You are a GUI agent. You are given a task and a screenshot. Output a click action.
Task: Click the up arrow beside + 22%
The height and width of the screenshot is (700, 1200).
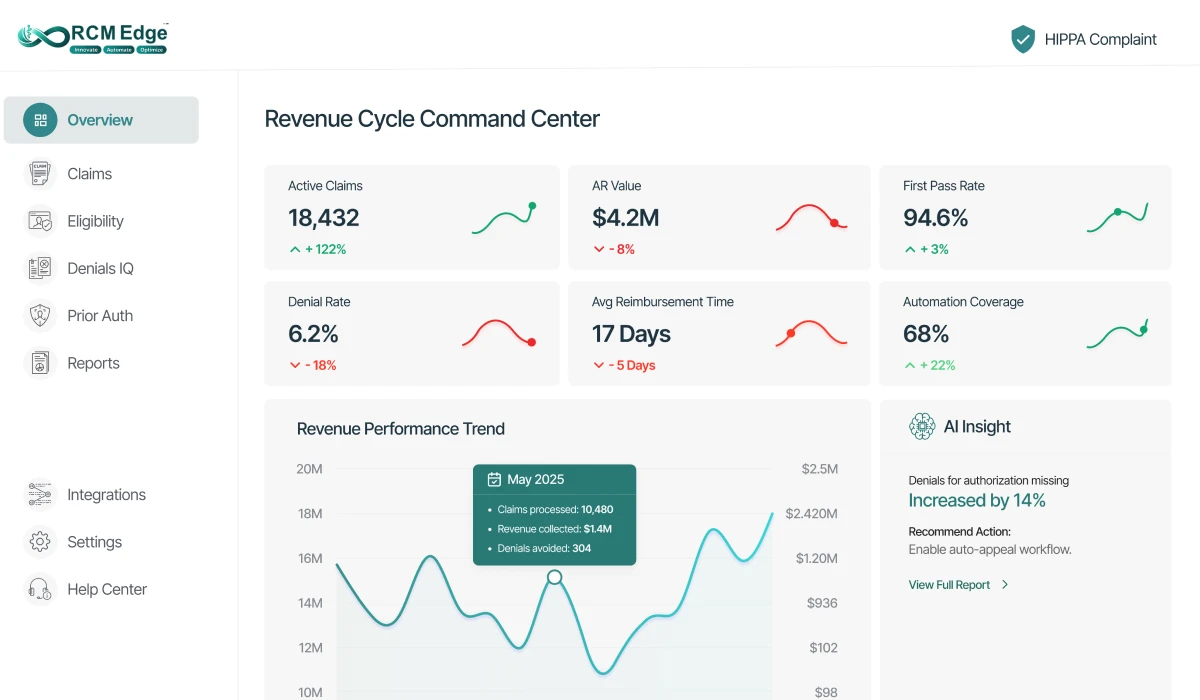909,365
